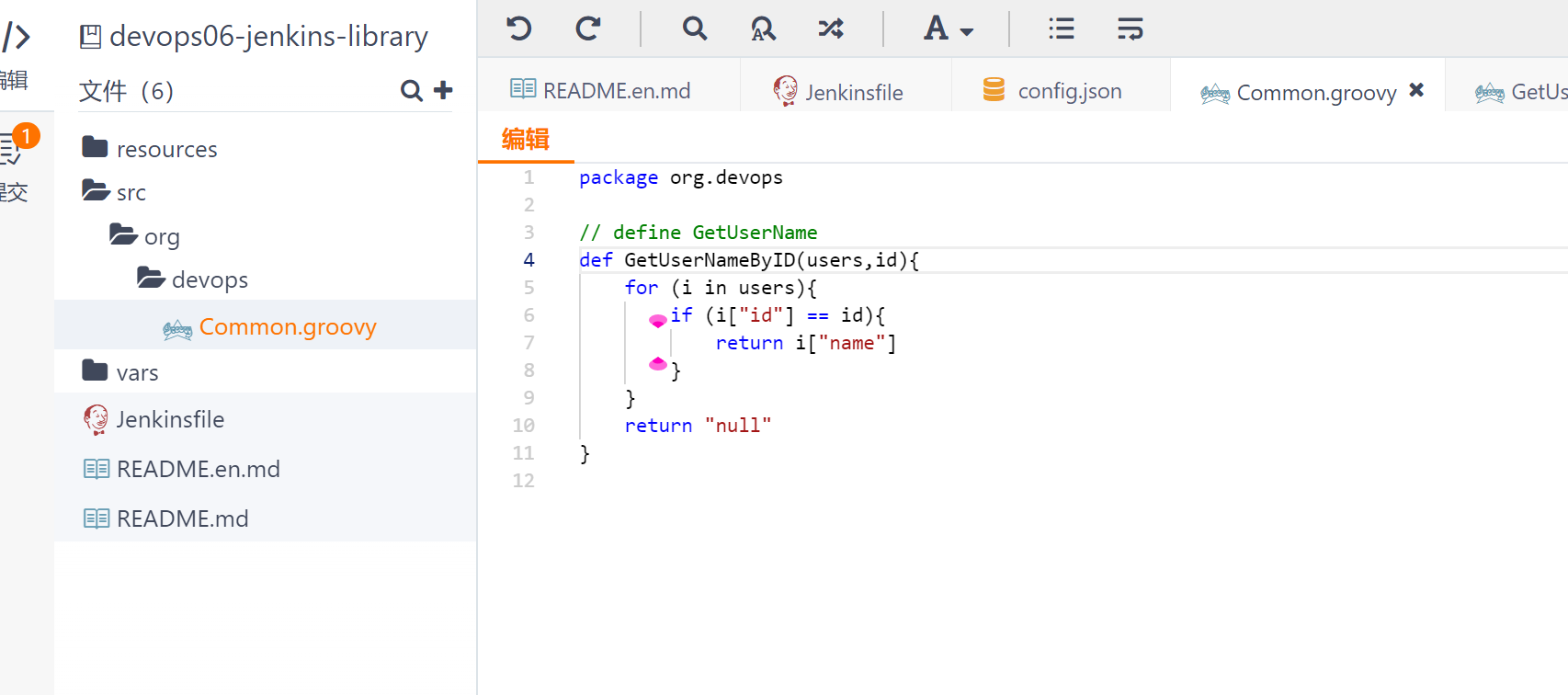1568x695 pixels.
Task: Open the code editor sidebar icon
Action: pos(16,38)
